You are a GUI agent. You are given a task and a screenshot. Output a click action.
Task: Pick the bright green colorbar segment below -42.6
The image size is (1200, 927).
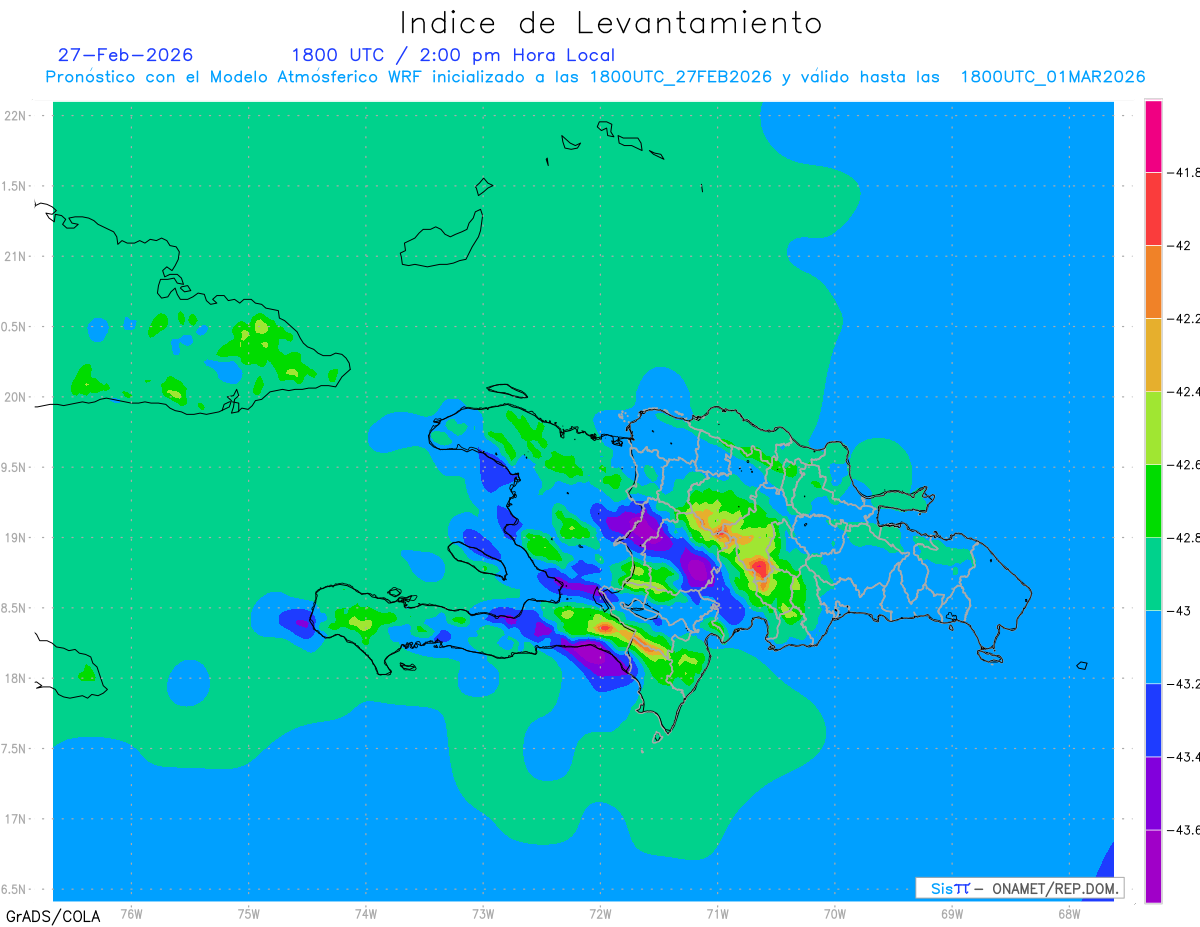[1153, 500]
